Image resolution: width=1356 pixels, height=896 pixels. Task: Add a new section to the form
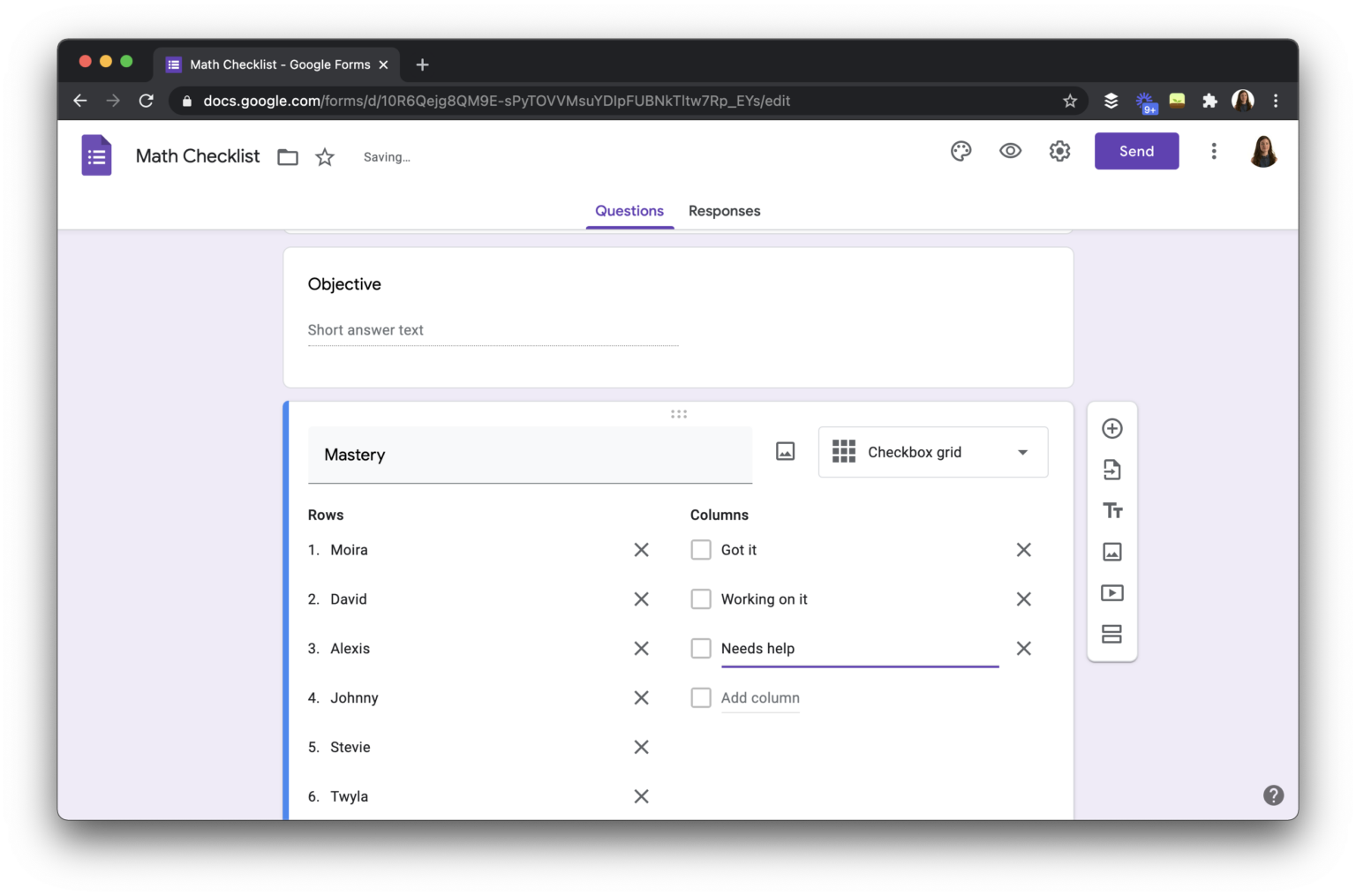pyautogui.click(x=1112, y=634)
